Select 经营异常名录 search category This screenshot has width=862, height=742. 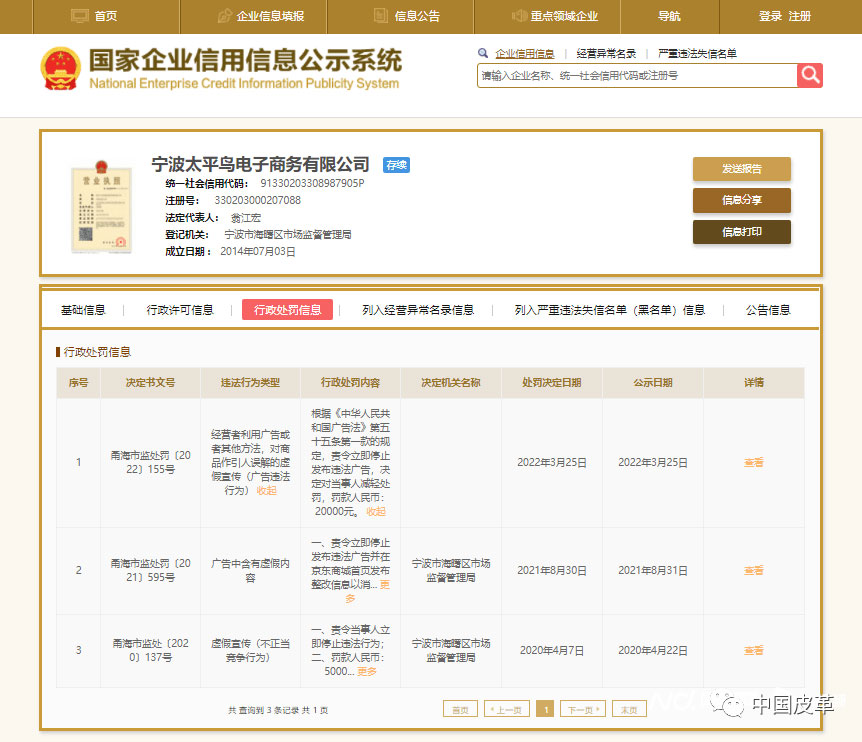point(606,54)
